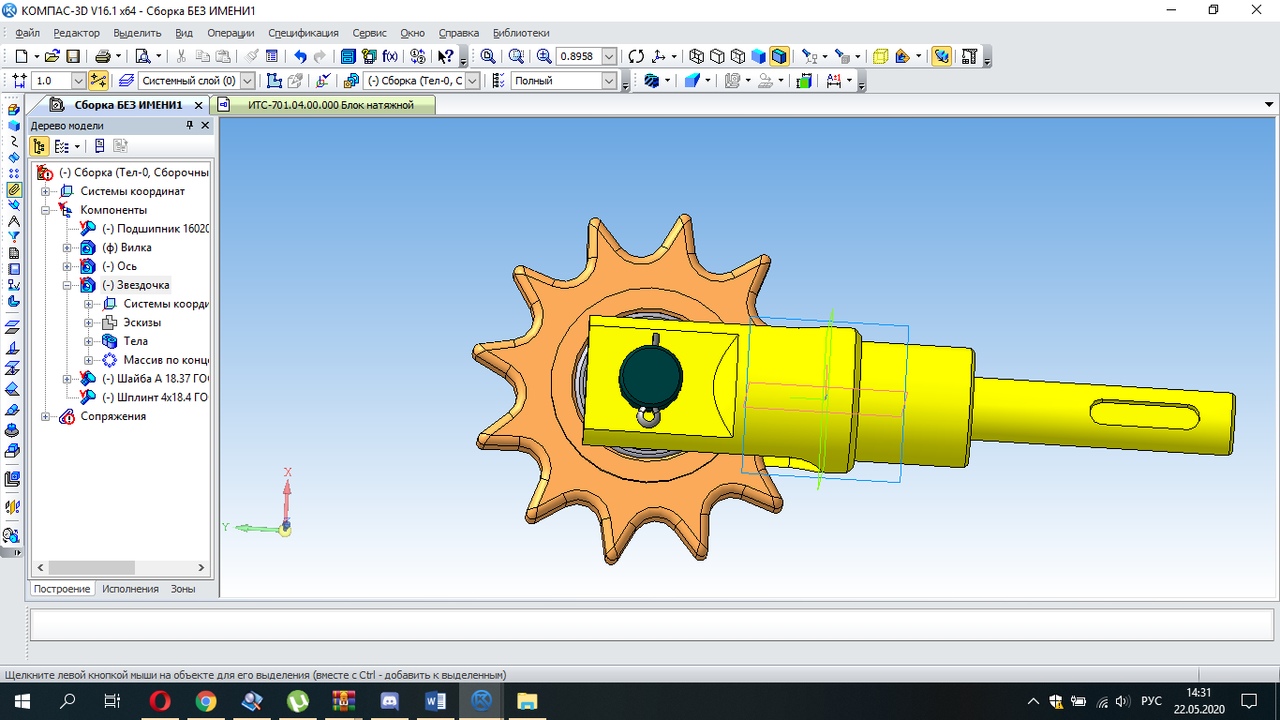The width and height of the screenshot is (1280, 720).
Task: Toggle model tree structure view button
Action: point(39,146)
